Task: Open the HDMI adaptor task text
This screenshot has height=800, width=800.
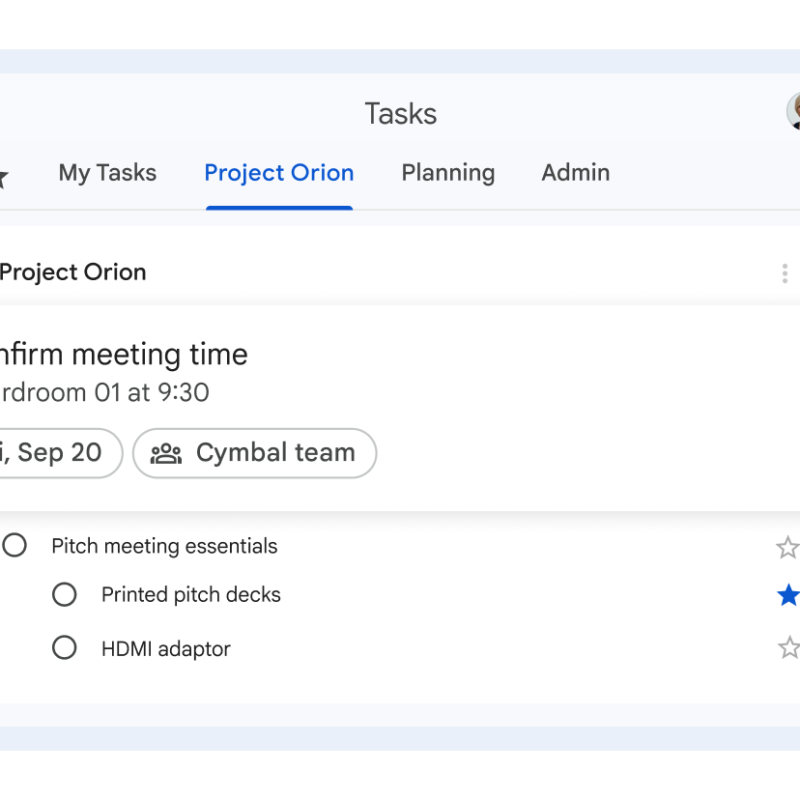Action: (x=166, y=649)
